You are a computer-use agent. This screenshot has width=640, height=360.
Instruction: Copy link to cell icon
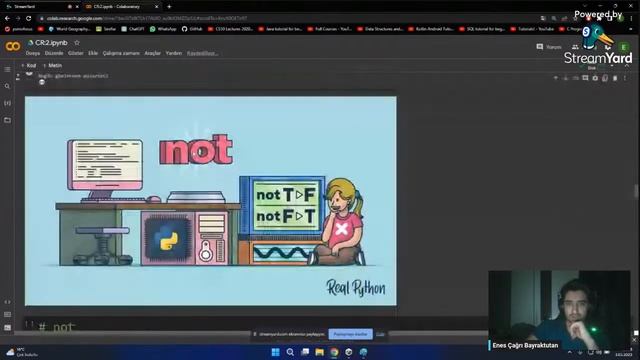point(576,78)
